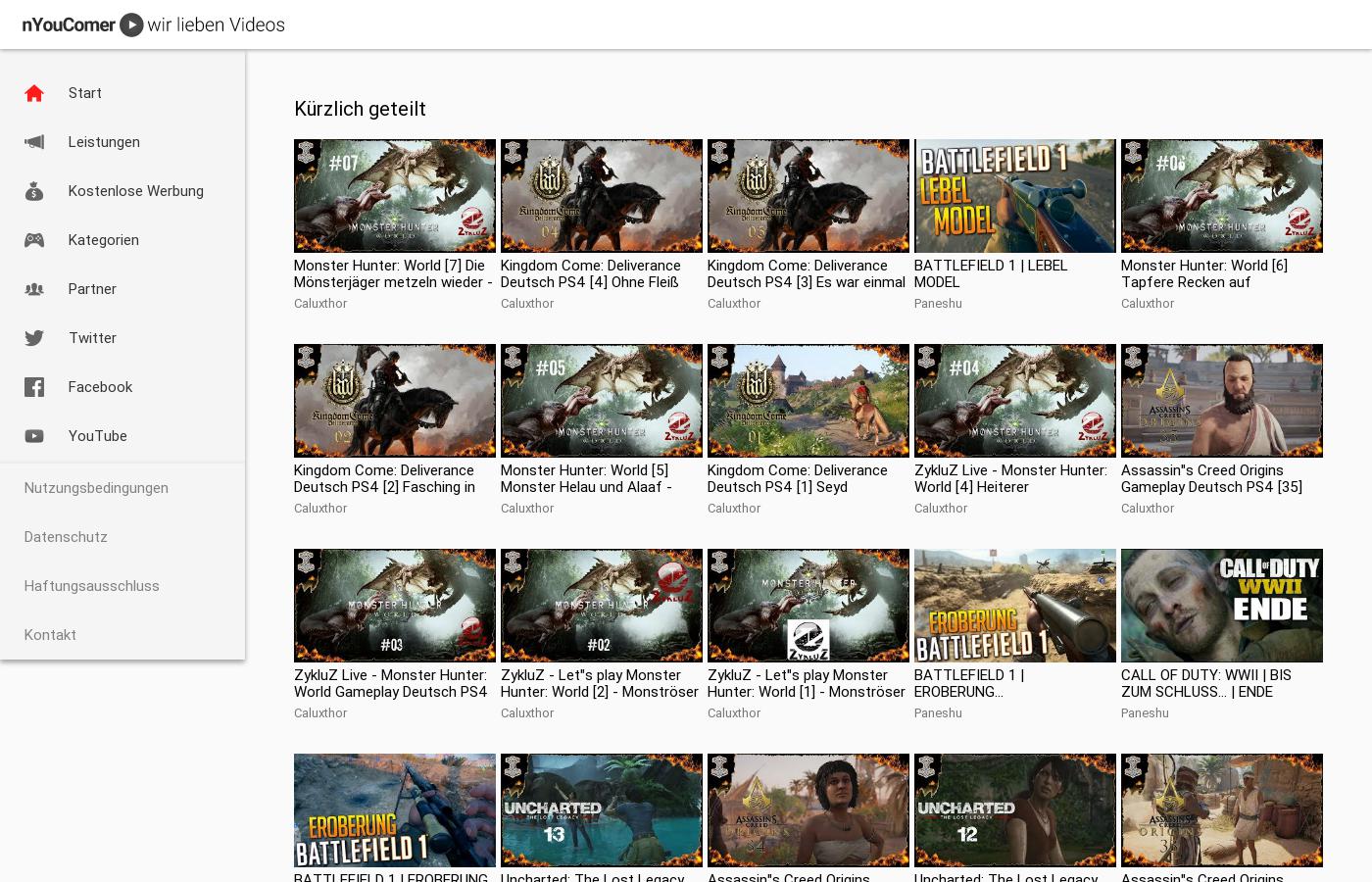The image size is (1372, 882).
Task: Click title 'Assassin"s Creed Origins Gameplay Deutsch PS4 [35]'
Action: click(x=1211, y=478)
